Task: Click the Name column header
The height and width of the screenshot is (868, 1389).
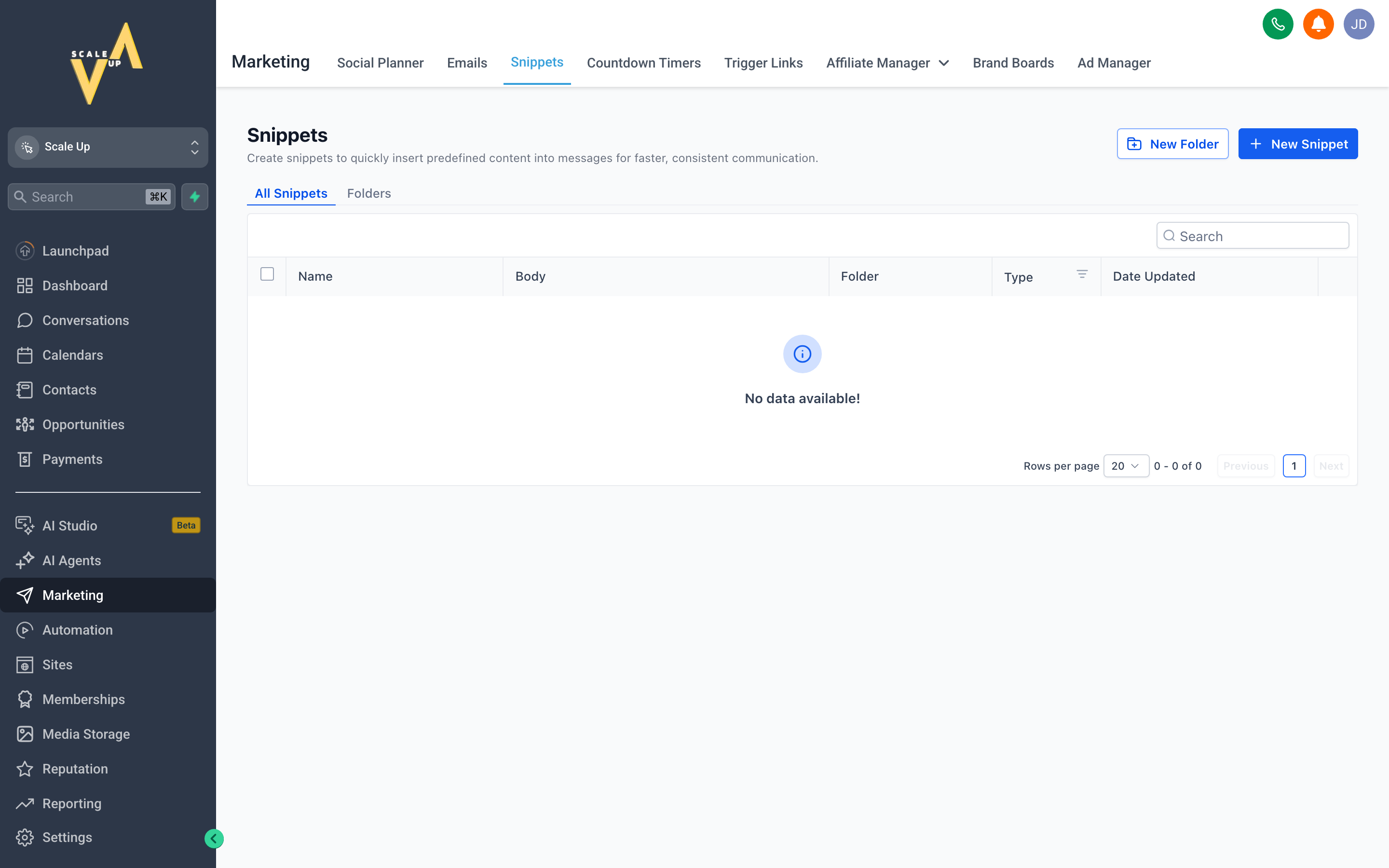Action: [x=395, y=276]
